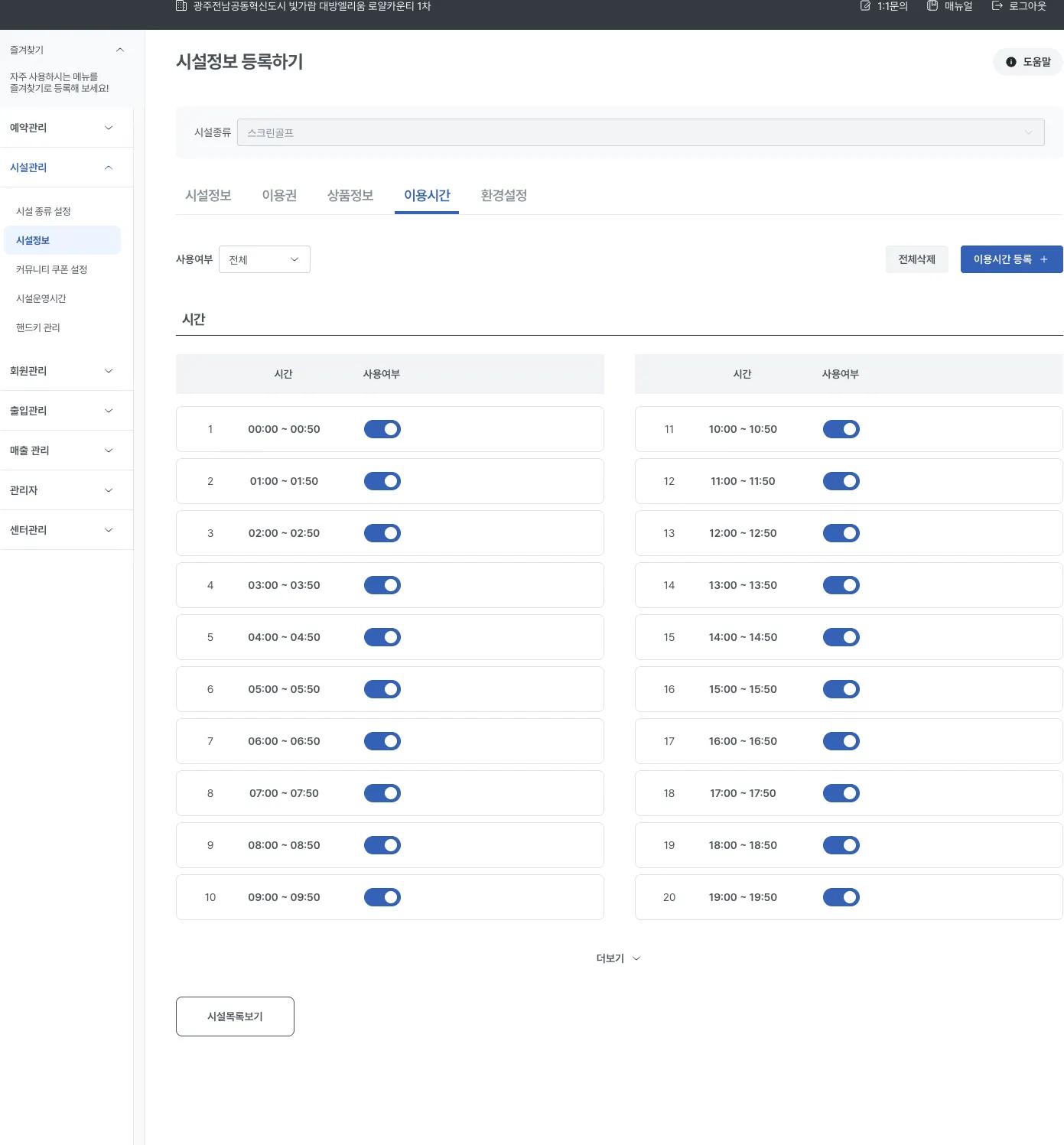Click the 도움말 help info icon
Image resolution: width=1064 pixels, height=1145 pixels.
click(1010, 62)
